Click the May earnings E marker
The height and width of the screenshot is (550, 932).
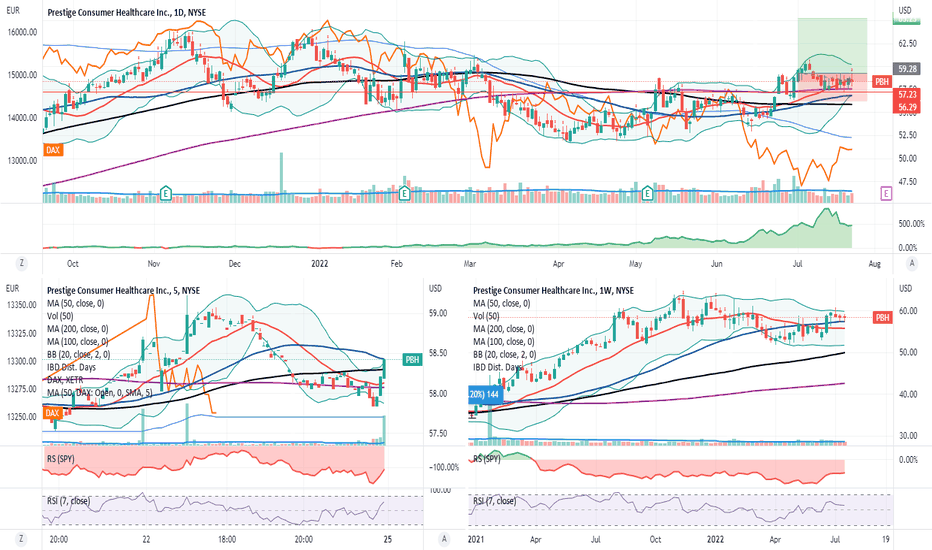click(x=647, y=193)
